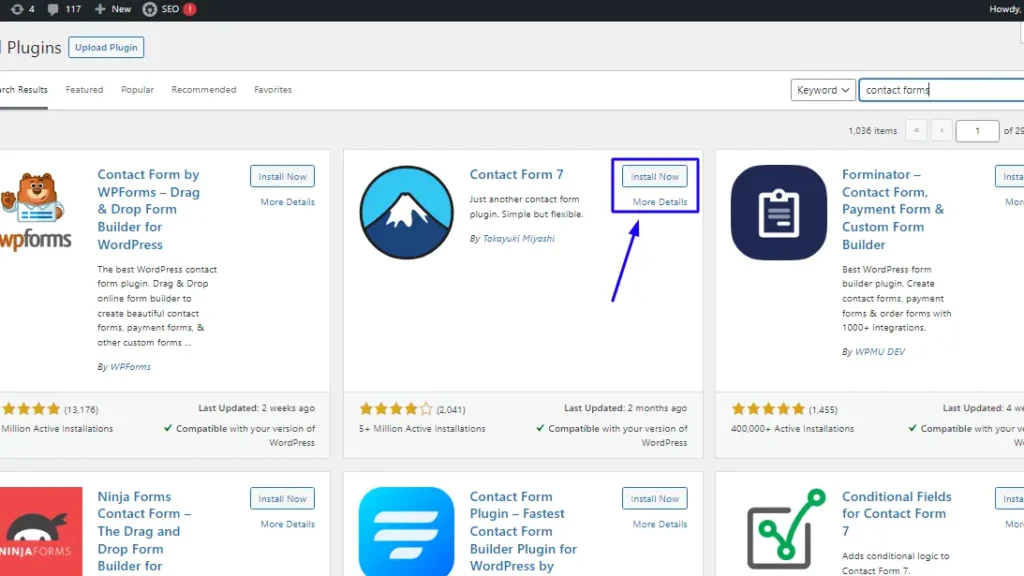Click Contact Form 7 'Last Updated: 2 months ago'
Screen dimensions: 1024x576
coord(626,408)
